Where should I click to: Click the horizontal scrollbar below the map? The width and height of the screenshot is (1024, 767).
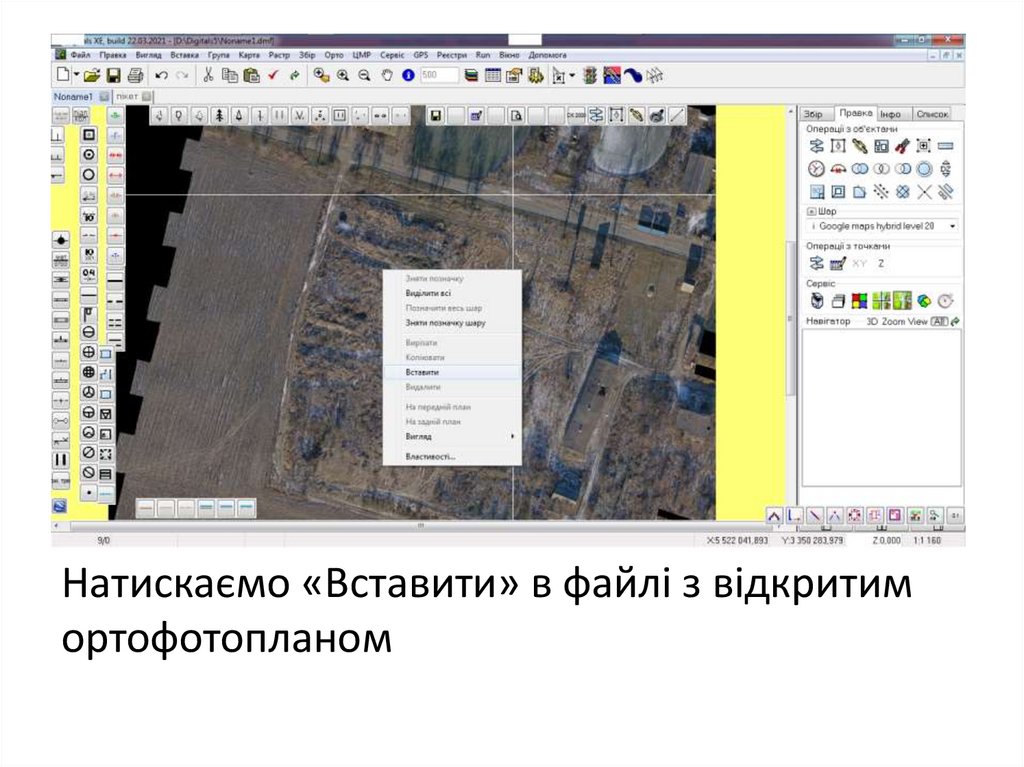pyautogui.click(x=421, y=525)
